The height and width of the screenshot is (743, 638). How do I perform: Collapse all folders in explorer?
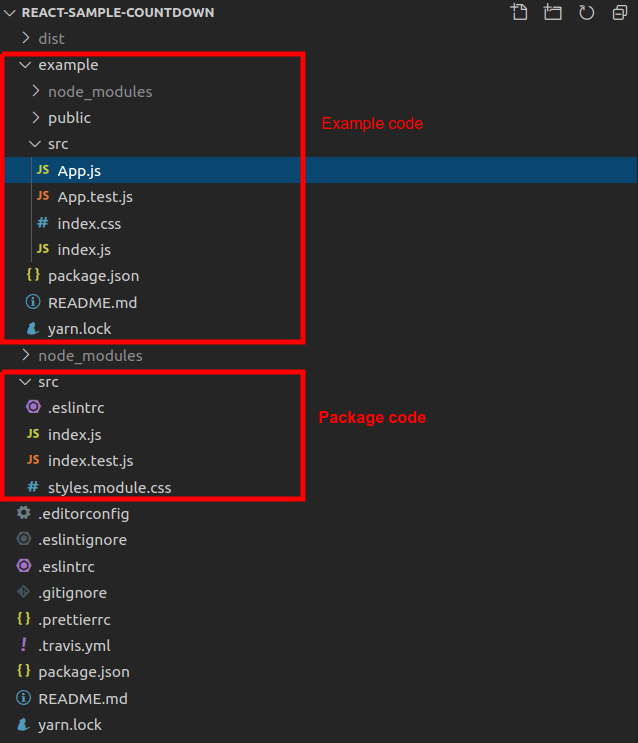(x=619, y=12)
